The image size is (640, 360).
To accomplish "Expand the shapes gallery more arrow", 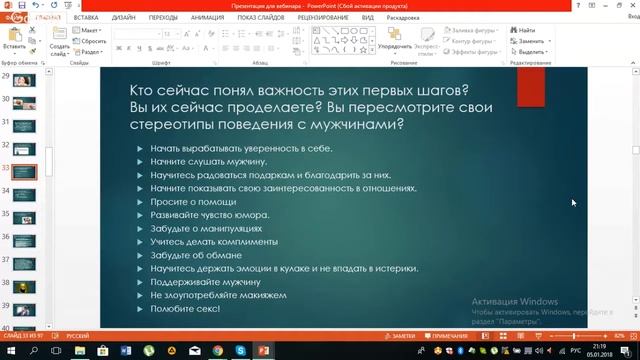I will pyautogui.click(x=372, y=50).
